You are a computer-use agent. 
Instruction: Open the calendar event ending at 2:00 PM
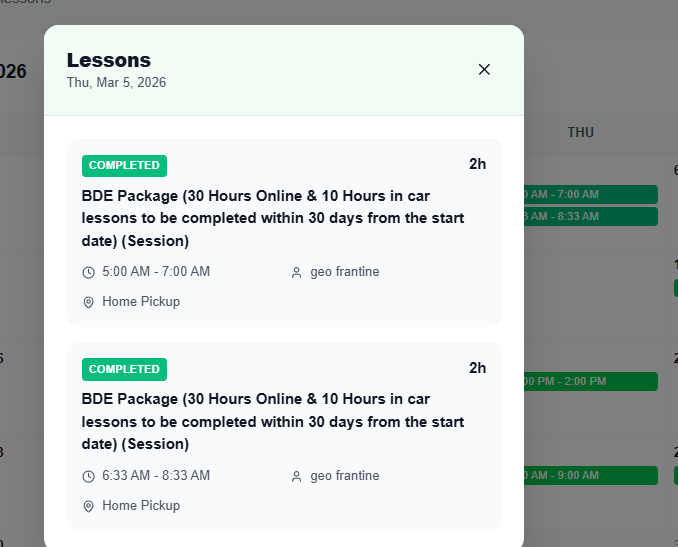click(590, 381)
